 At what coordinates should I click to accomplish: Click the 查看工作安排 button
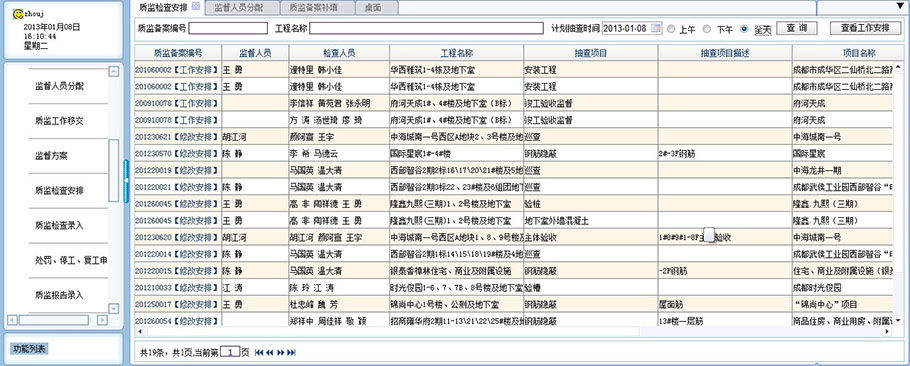point(865,28)
